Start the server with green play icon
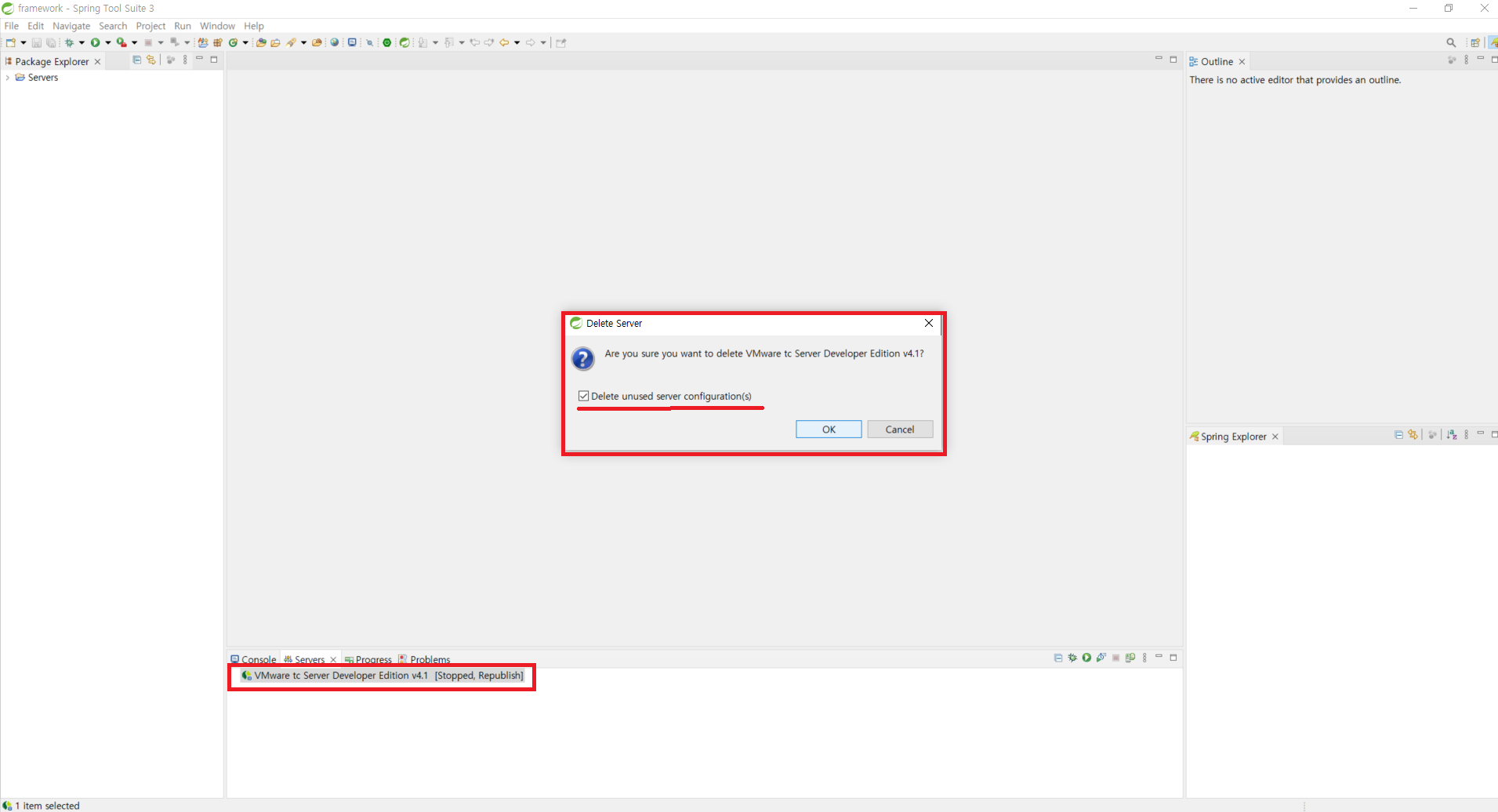 (x=1086, y=658)
